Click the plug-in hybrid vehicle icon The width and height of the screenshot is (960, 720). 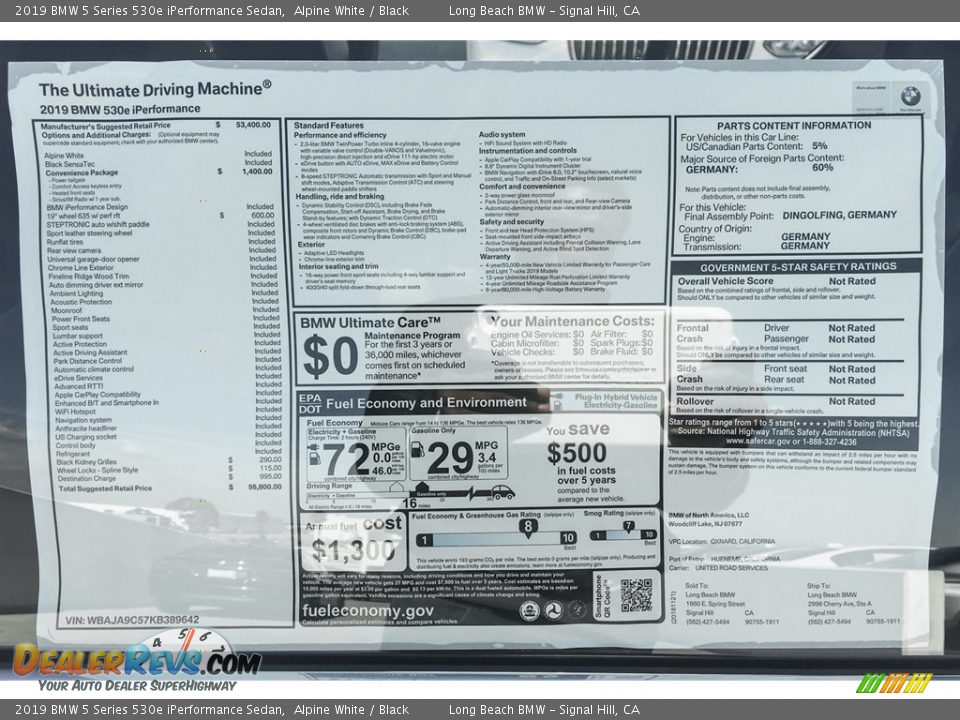[x=558, y=402]
